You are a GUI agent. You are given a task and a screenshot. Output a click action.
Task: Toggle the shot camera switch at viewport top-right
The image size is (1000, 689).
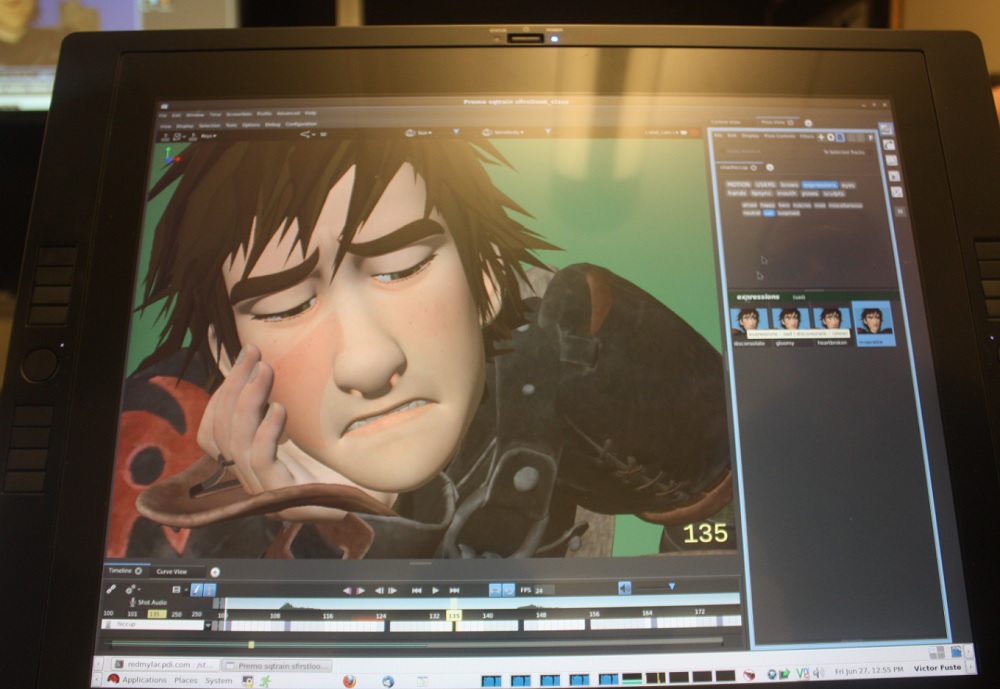click(684, 133)
